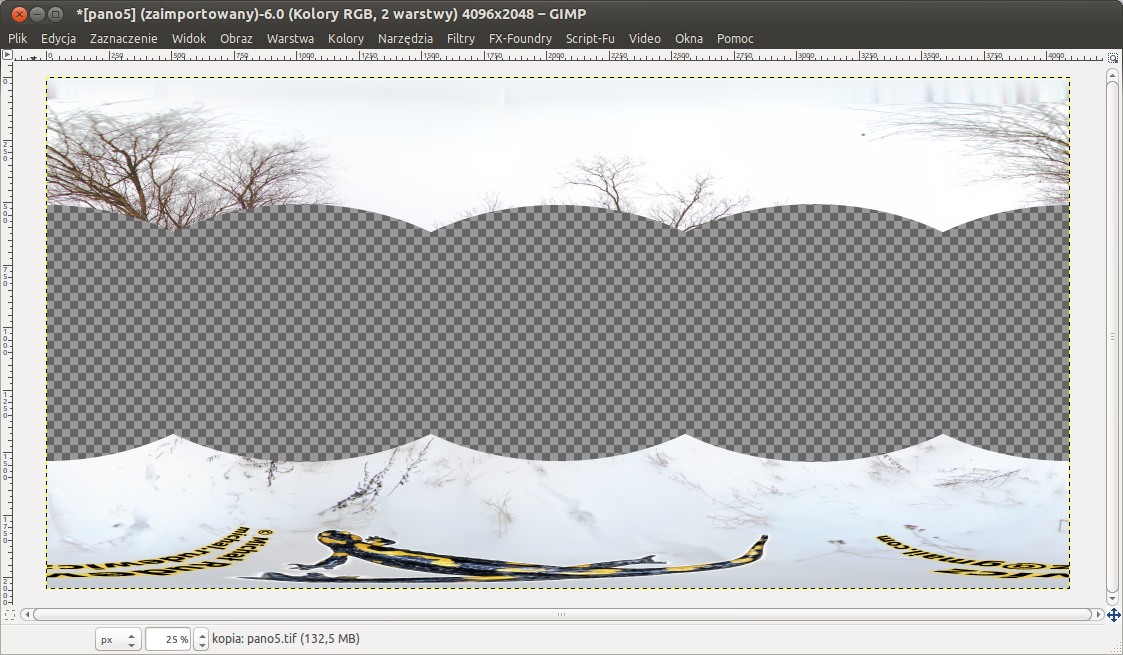Viewport: 1123px width, 655px height.
Task: Click the horizontal scrollbar left arrow
Action: 26,614
